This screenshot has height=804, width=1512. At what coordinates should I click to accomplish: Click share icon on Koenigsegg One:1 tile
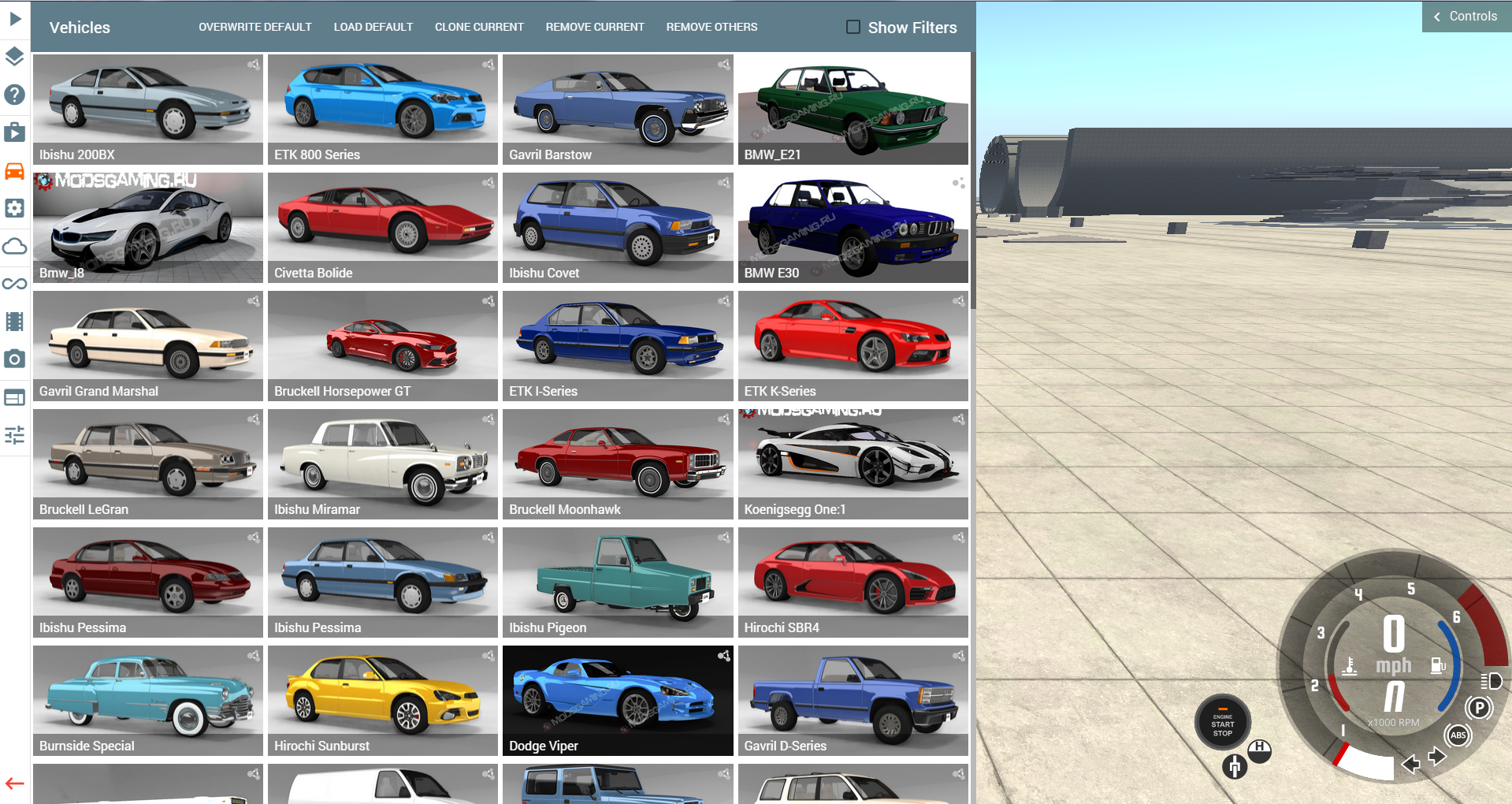click(959, 419)
